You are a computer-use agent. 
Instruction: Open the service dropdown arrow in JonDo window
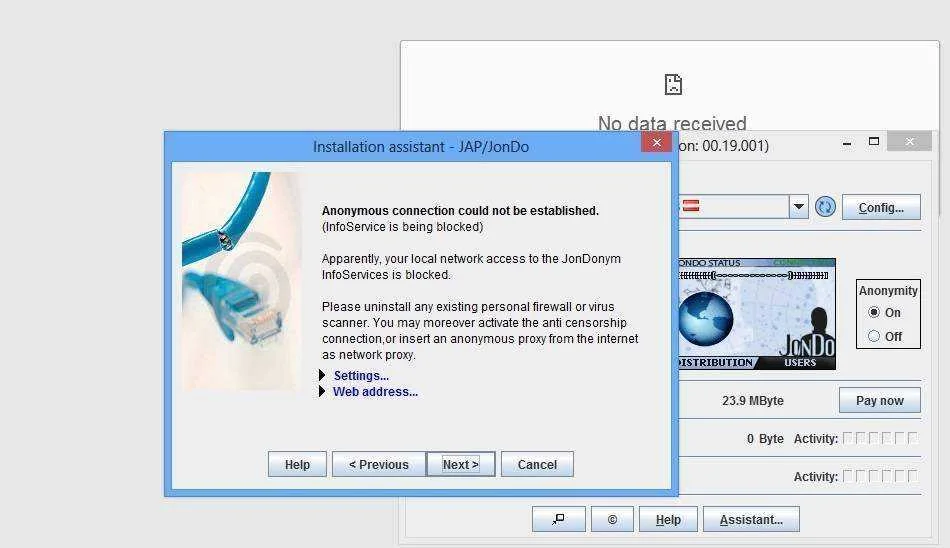pos(799,207)
